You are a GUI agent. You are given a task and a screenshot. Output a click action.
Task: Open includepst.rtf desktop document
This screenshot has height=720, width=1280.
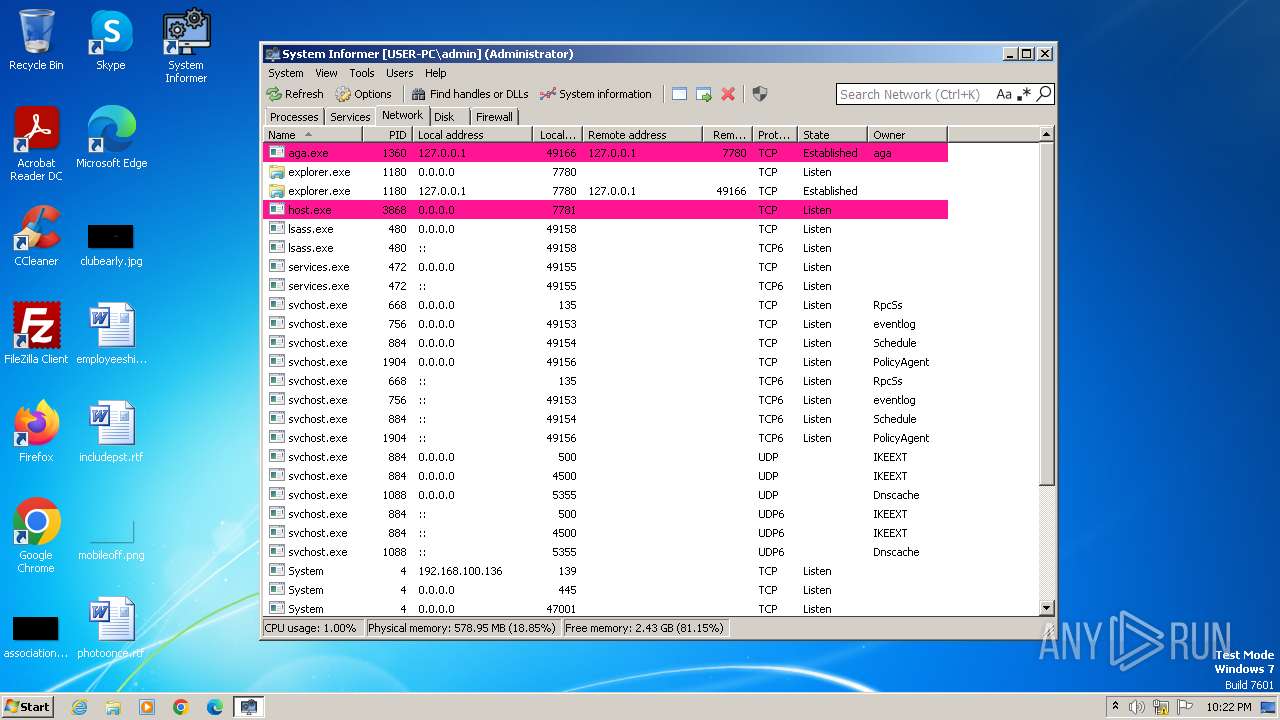(111, 432)
